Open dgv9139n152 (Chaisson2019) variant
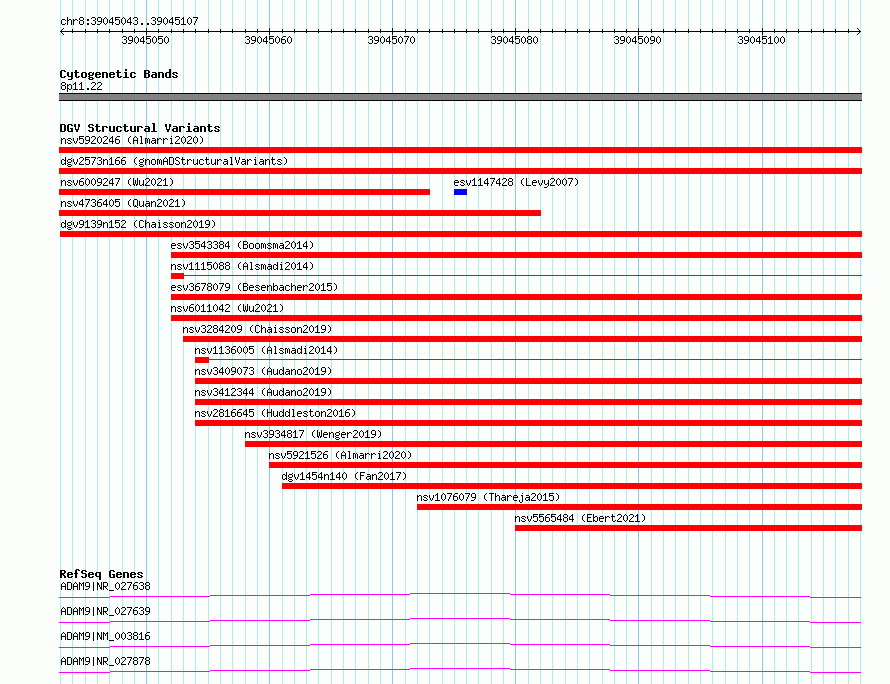Viewport: 890px width, 684px height. [138, 224]
